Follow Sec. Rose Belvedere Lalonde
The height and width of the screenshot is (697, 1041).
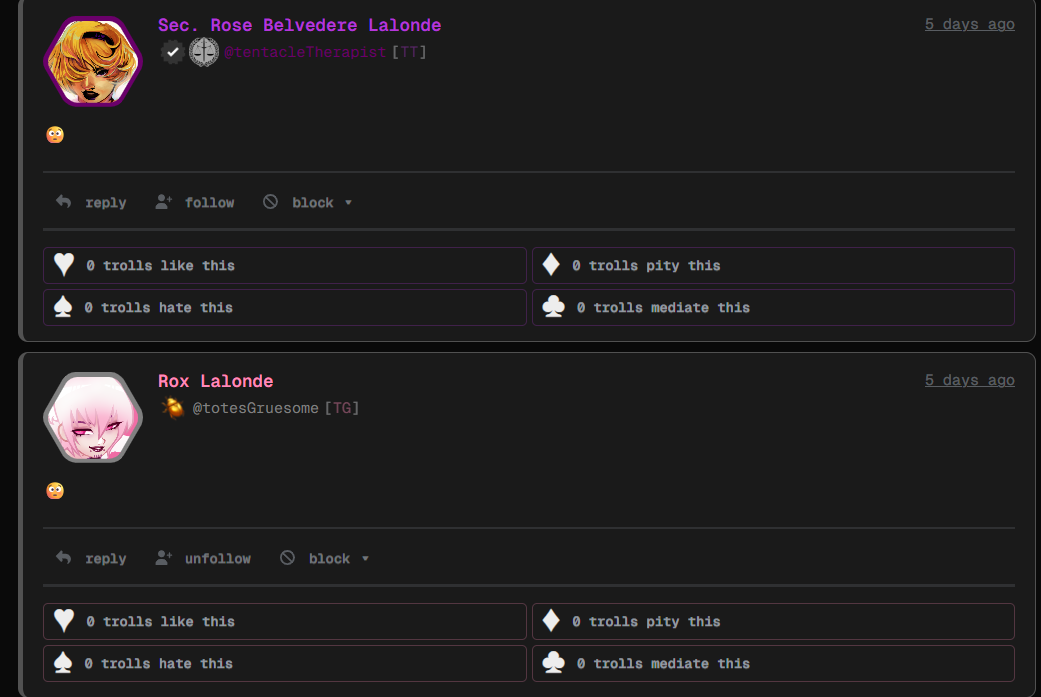point(195,202)
